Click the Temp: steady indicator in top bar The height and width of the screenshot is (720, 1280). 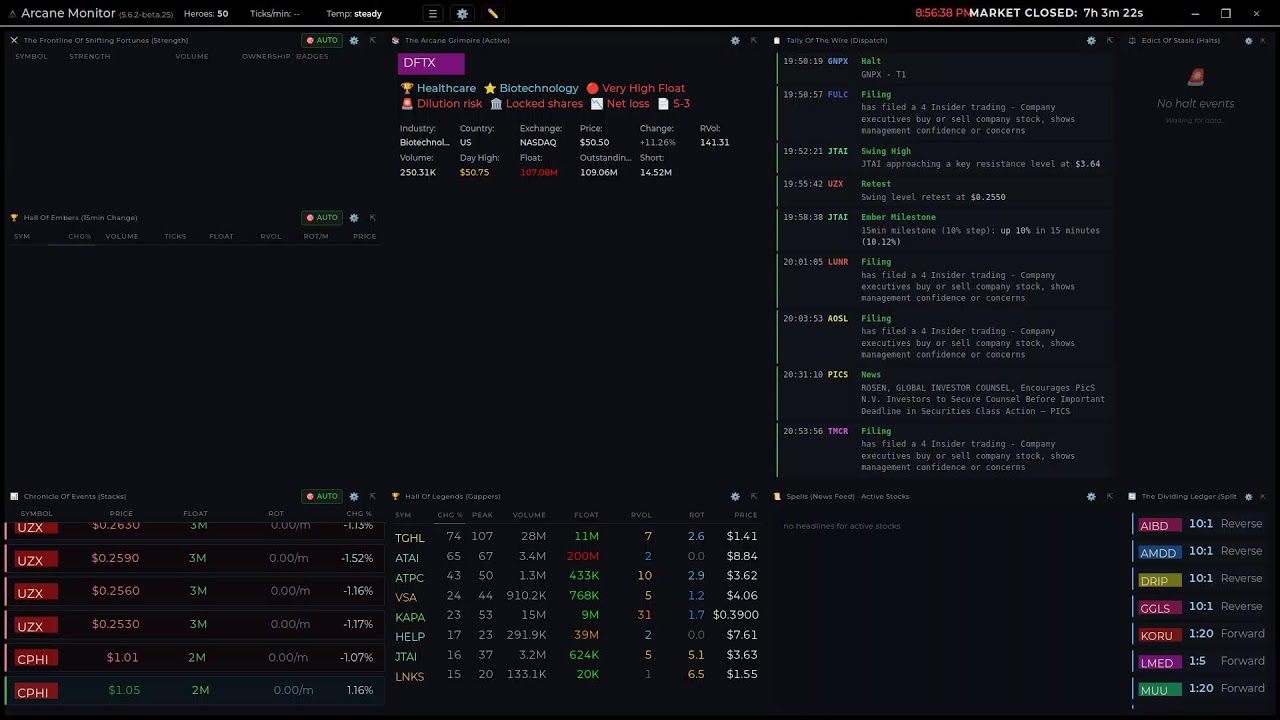click(x=353, y=14)
